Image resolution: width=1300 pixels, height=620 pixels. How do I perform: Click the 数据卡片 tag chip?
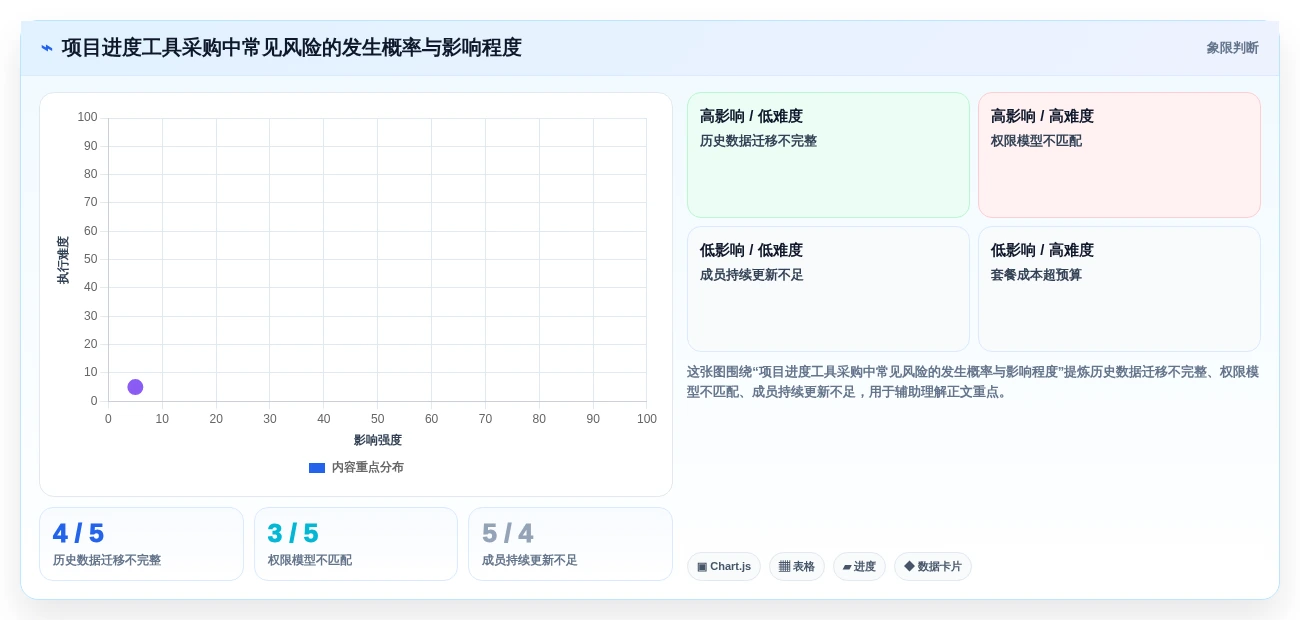point(933,566)
